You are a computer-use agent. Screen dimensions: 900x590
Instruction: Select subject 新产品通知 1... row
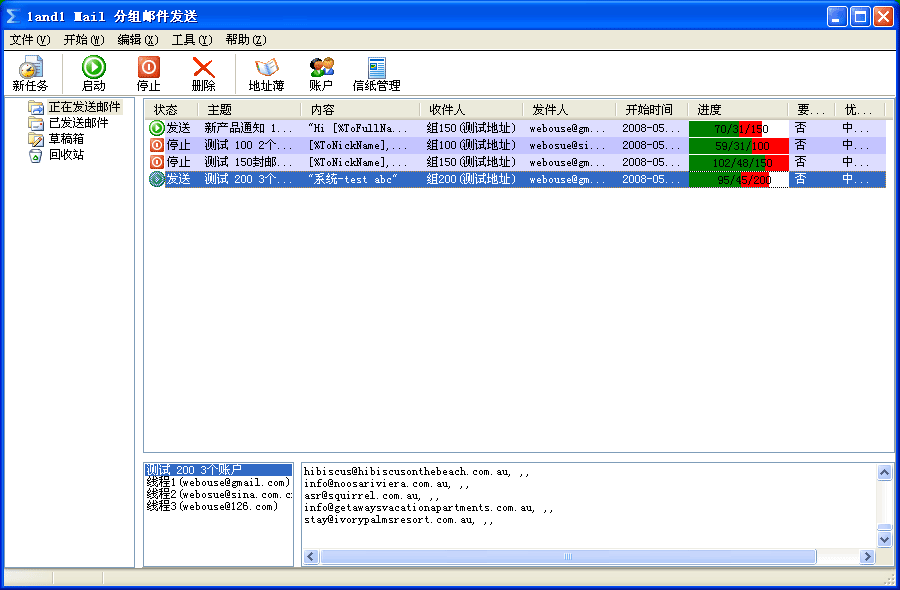tap(249, 128)
